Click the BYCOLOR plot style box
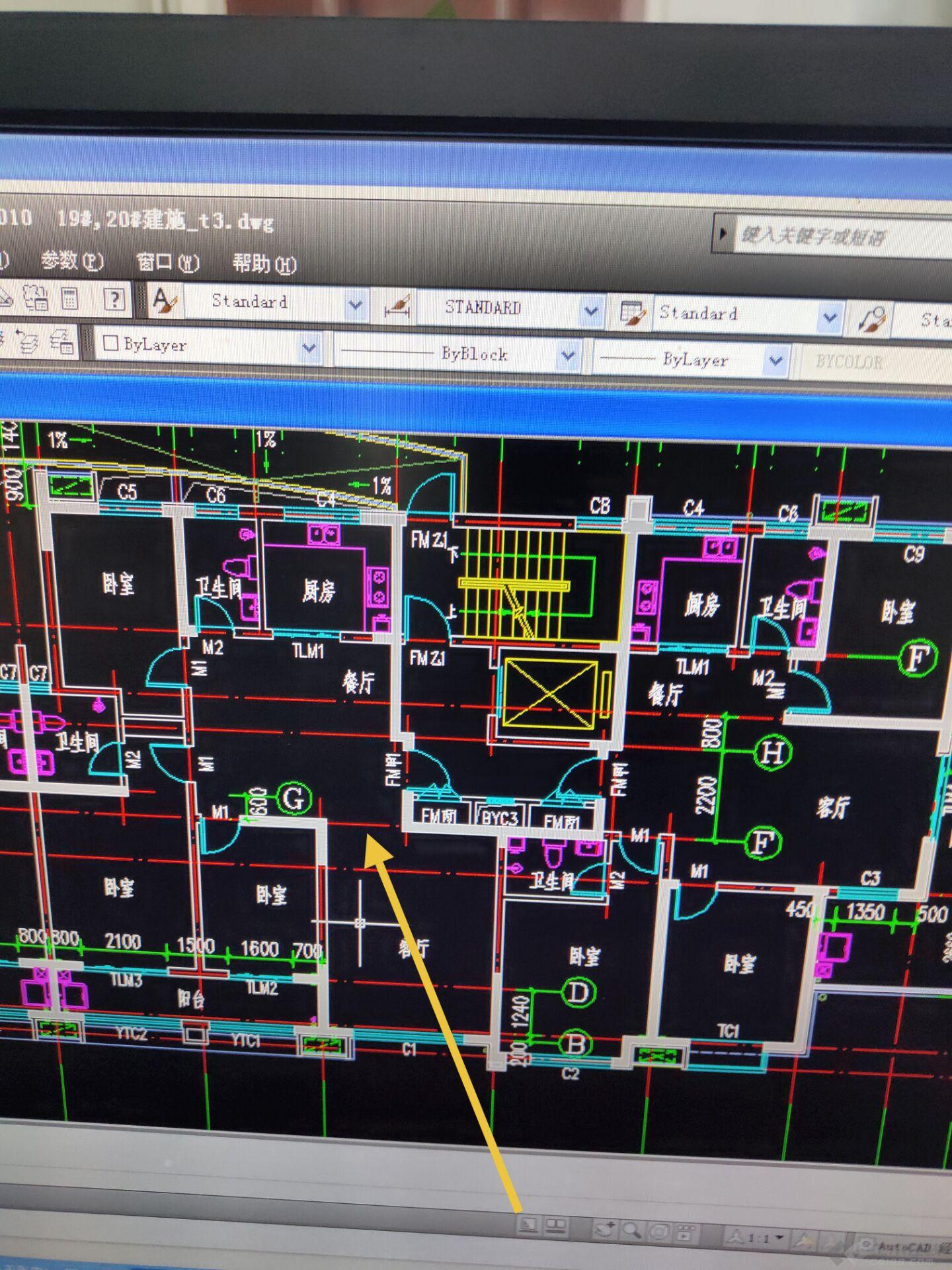 pyautogui.click(x=875, y=362)
